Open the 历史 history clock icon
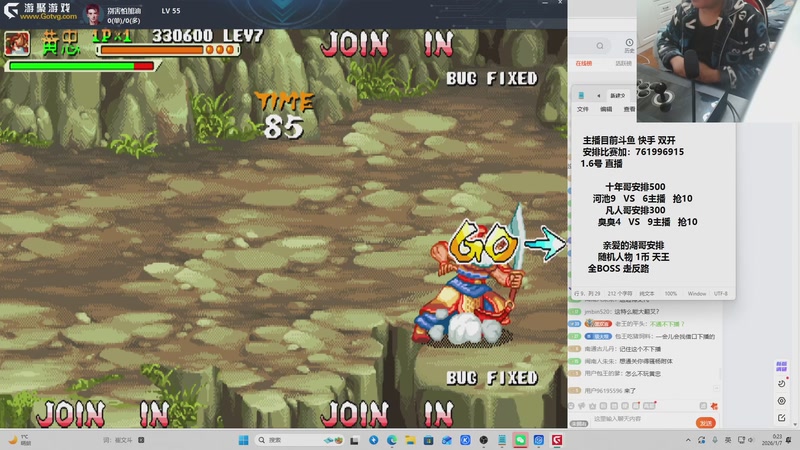The image size is (800, 450). (x=629, y=45)
